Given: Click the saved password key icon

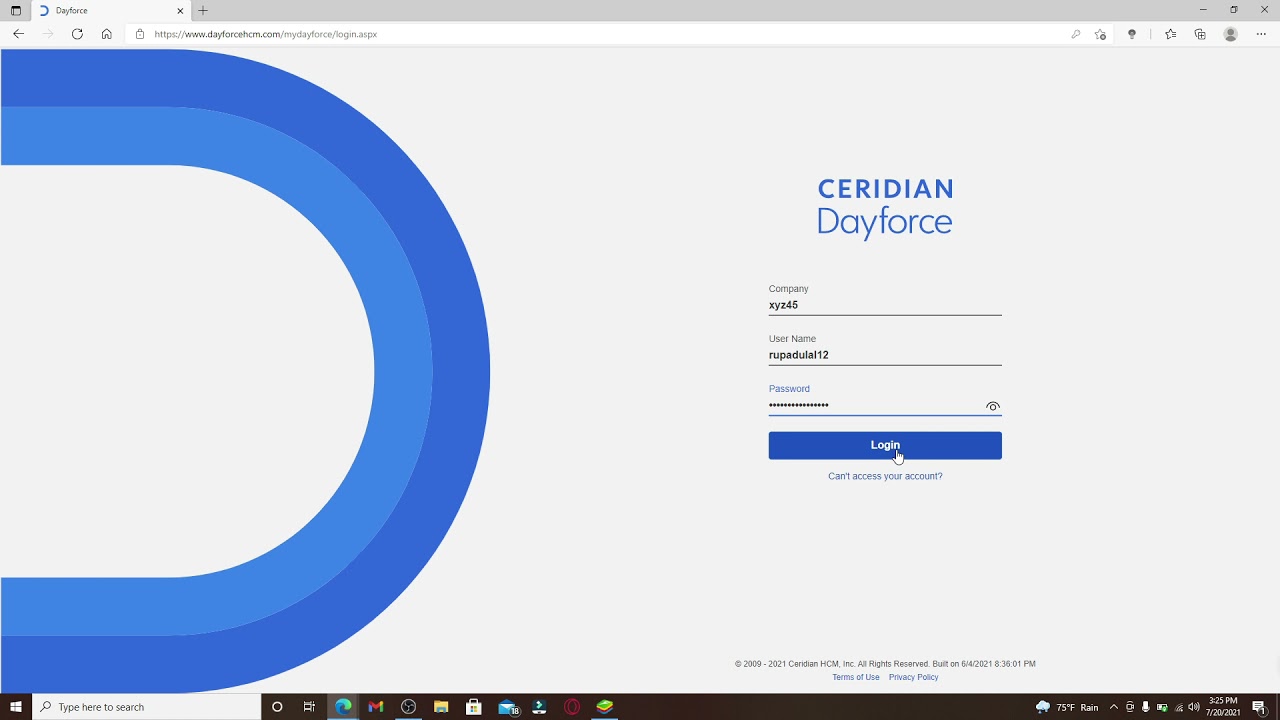Looking at the screenshot, I should (1076, 34).
